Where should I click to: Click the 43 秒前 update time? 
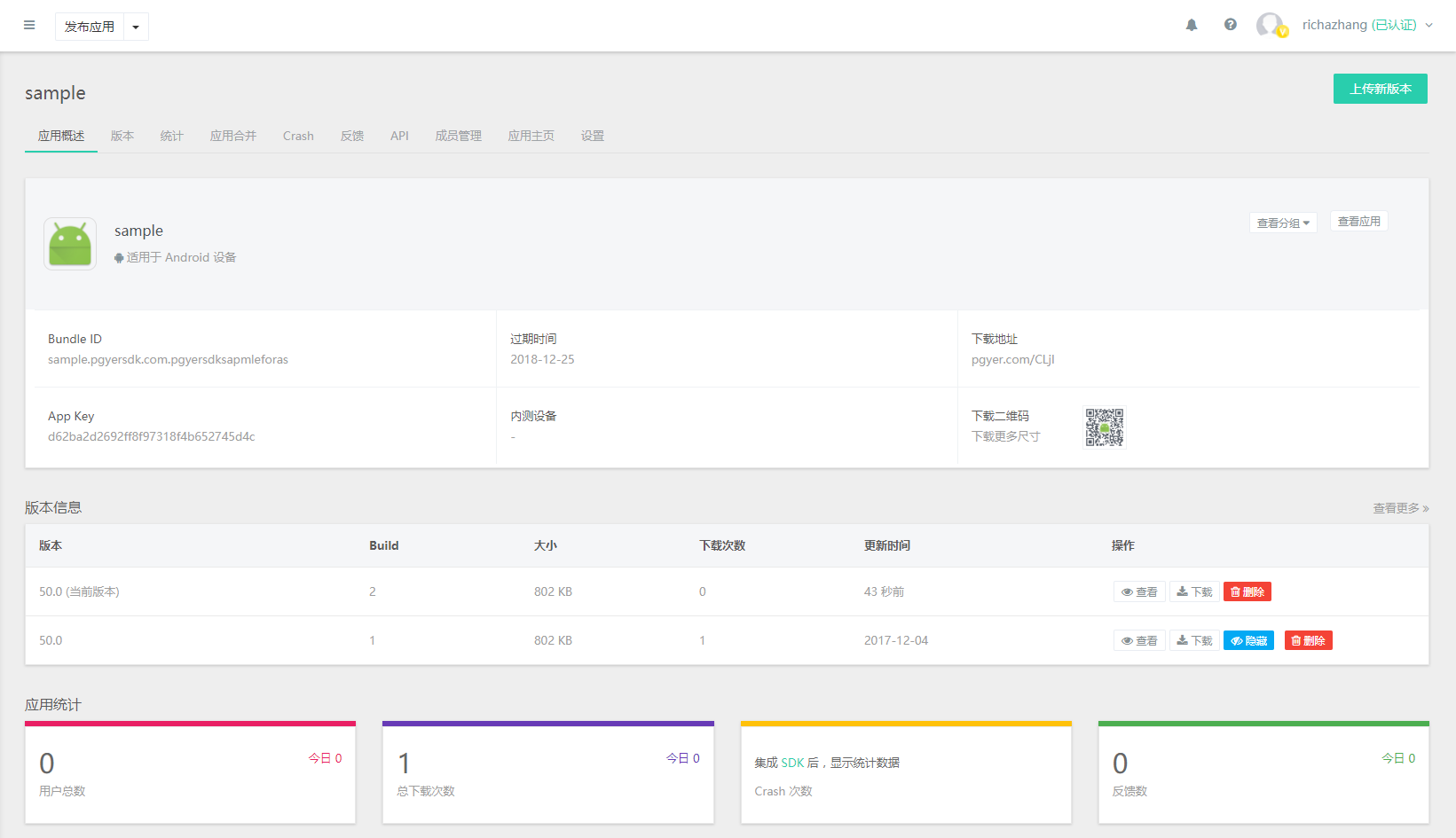point(885,591)
